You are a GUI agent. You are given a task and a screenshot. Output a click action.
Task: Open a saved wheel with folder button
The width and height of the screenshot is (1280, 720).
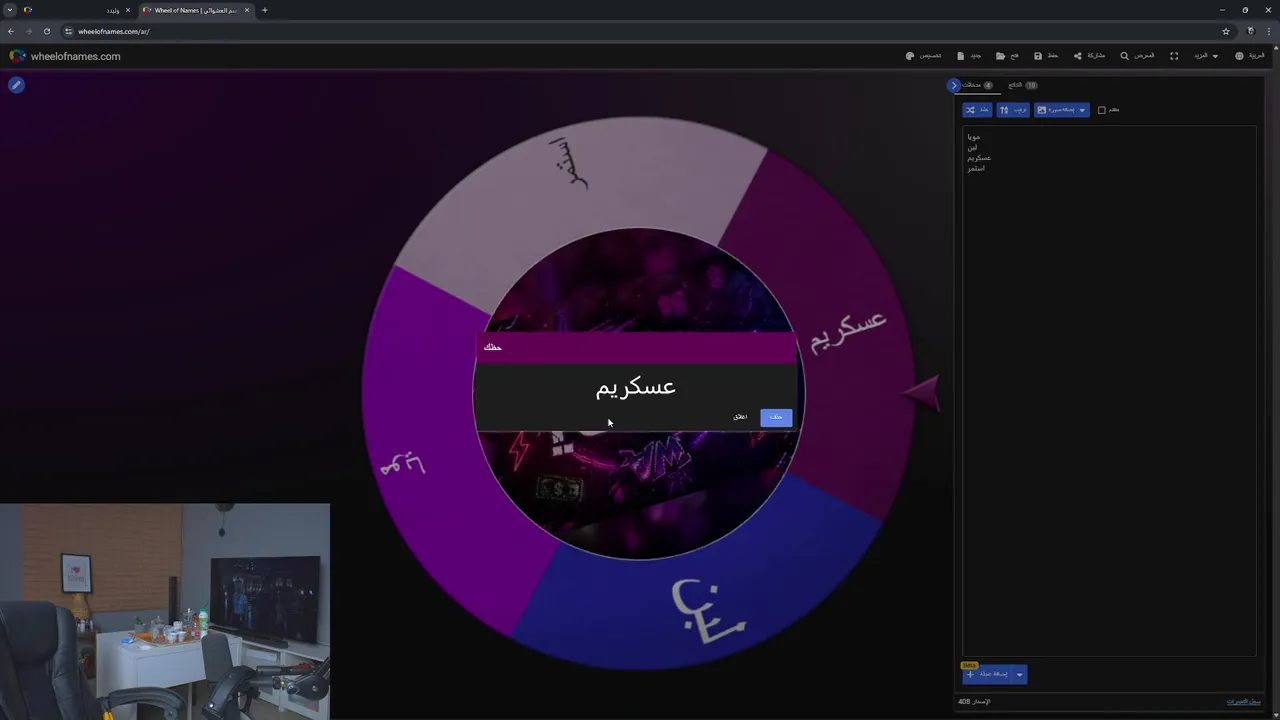coord(1007,56)
